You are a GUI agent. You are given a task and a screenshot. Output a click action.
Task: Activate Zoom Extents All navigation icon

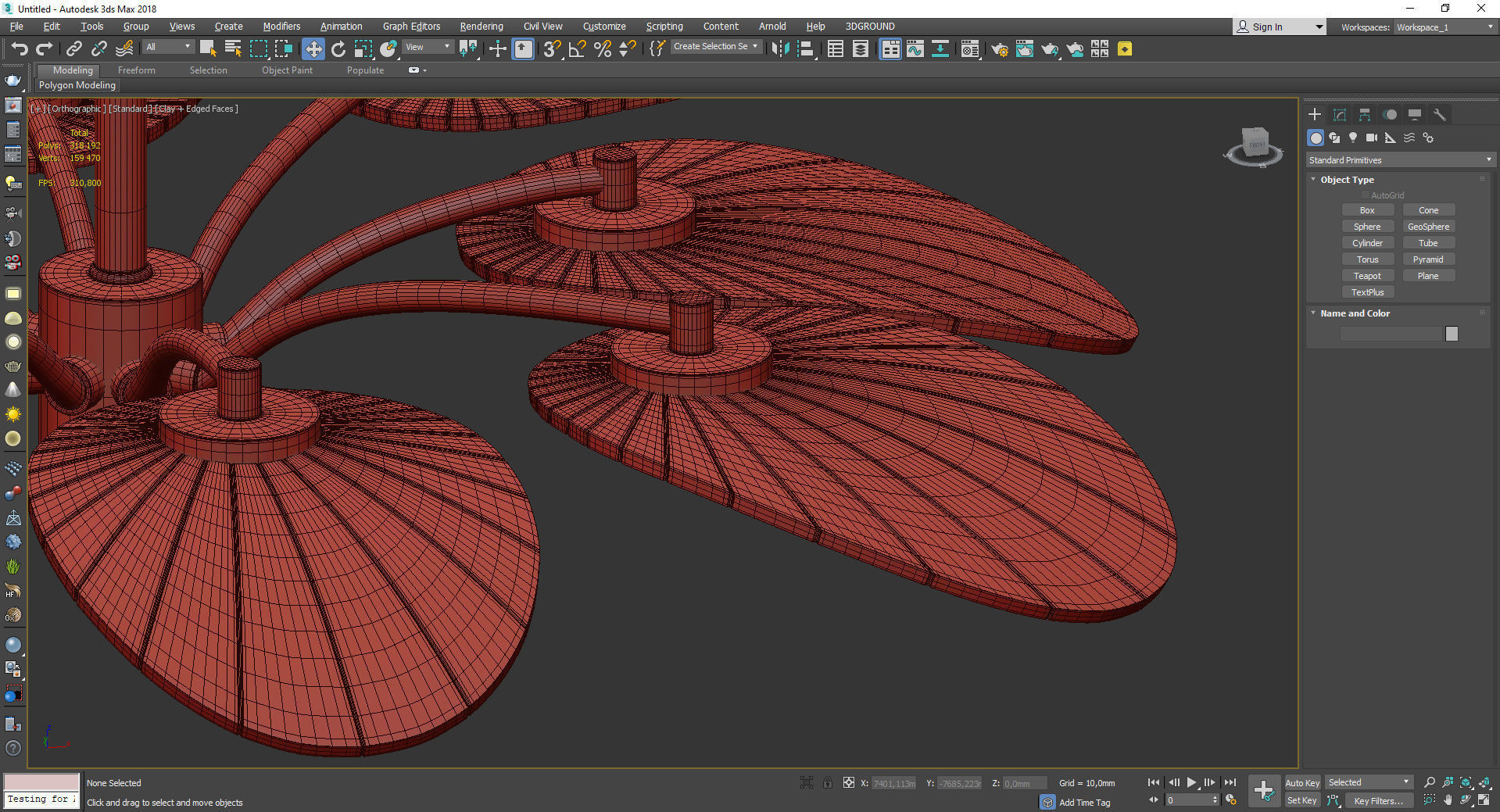(x=1484, y=782)
